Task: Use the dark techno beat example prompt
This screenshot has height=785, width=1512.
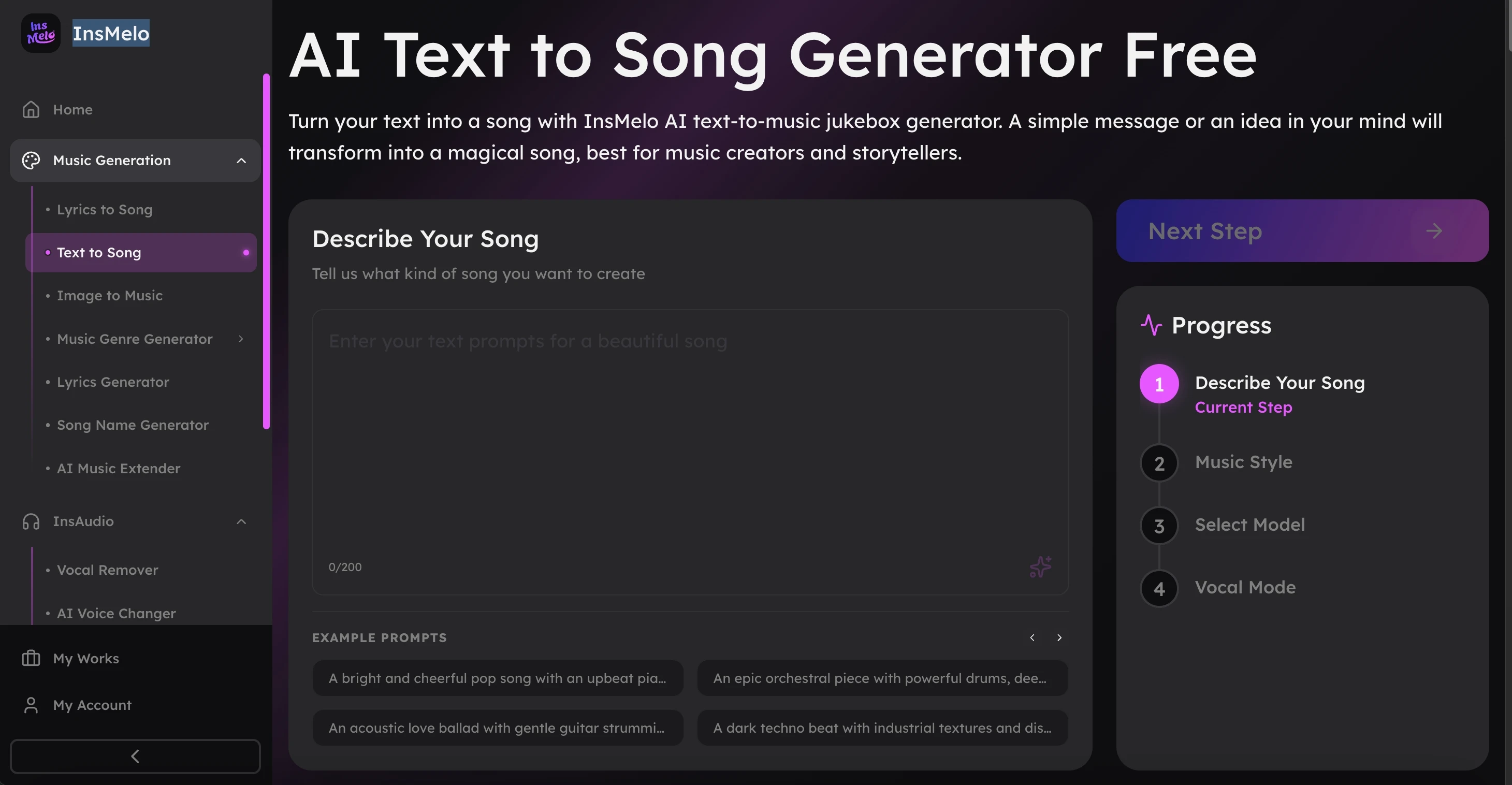Action: [x=882, y=728]
